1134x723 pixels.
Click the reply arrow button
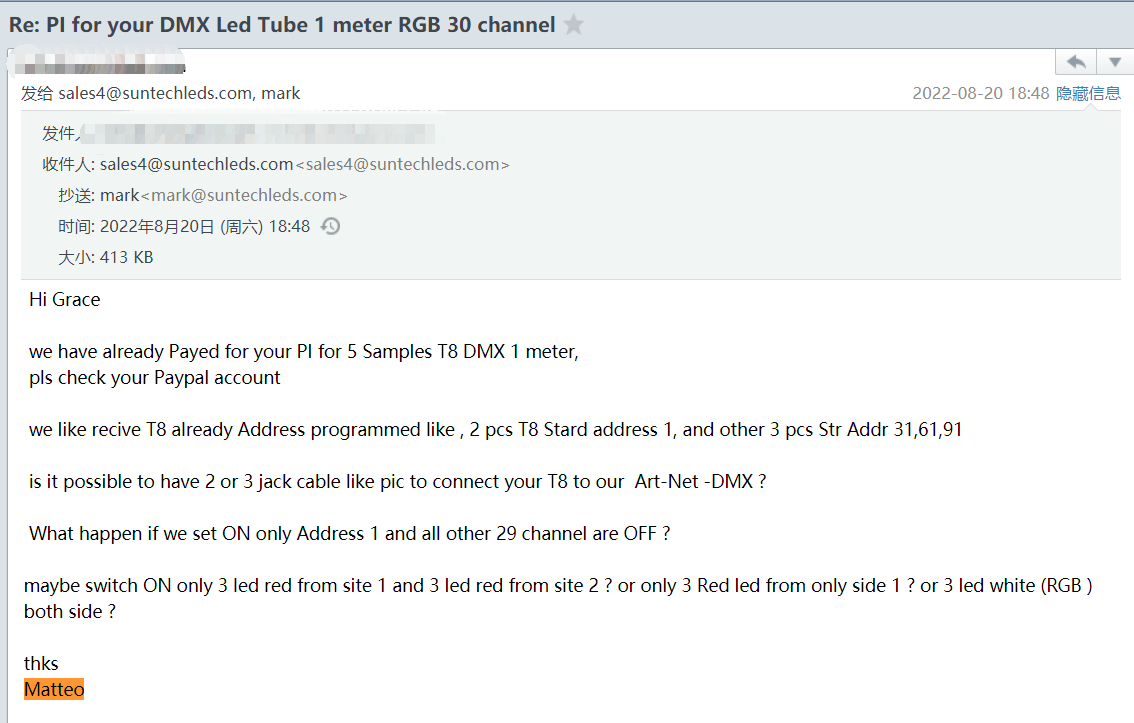coord(1076,62)
